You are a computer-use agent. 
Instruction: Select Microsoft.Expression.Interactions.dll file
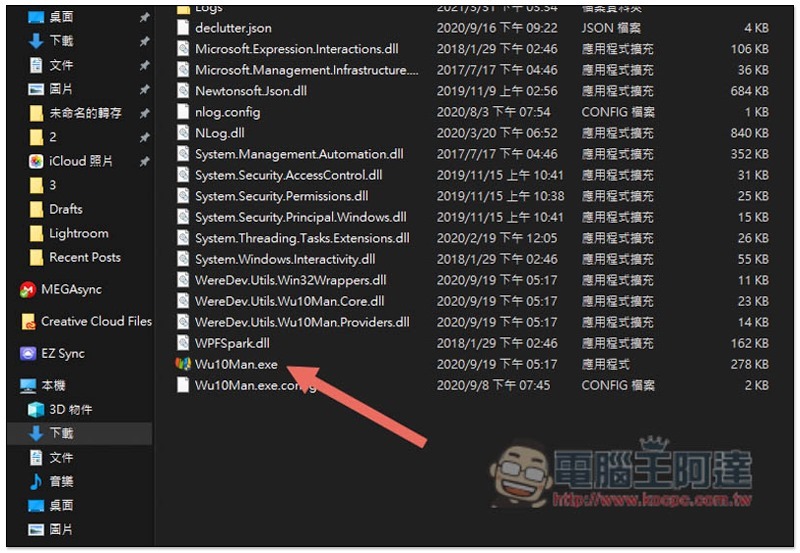click(296, 49)
